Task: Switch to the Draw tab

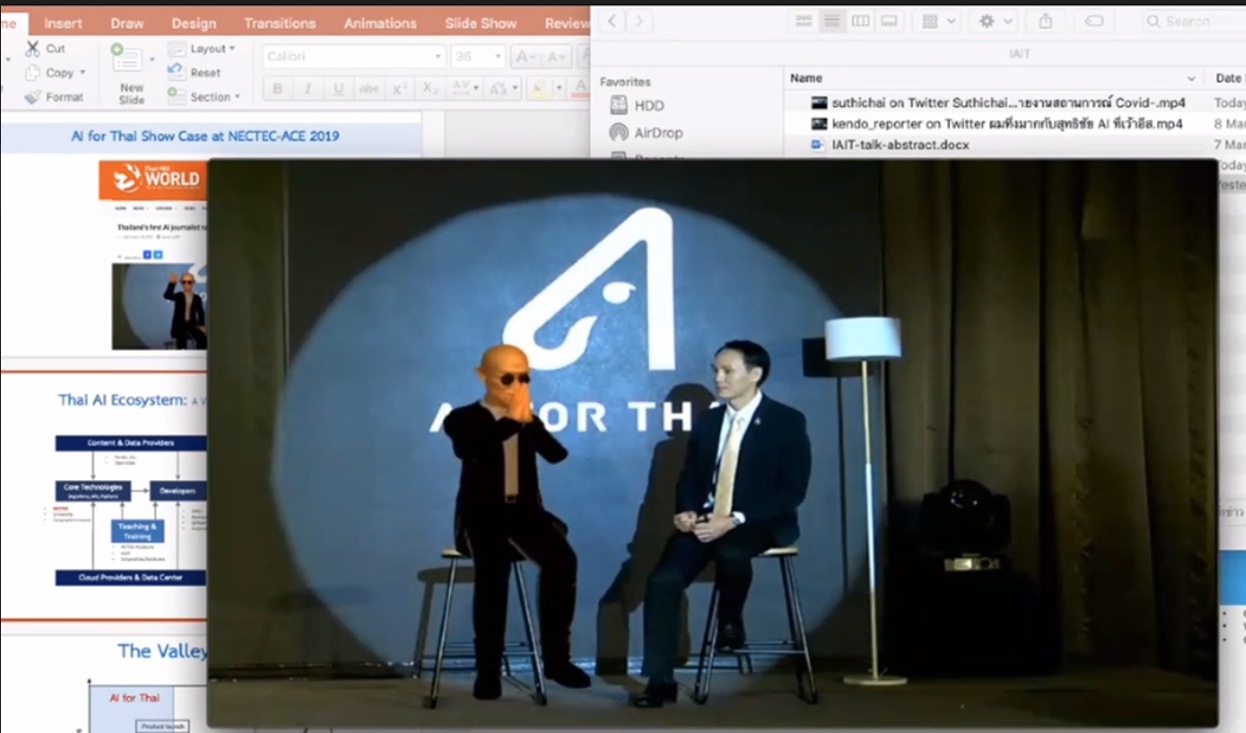Action: coord(127,23)
